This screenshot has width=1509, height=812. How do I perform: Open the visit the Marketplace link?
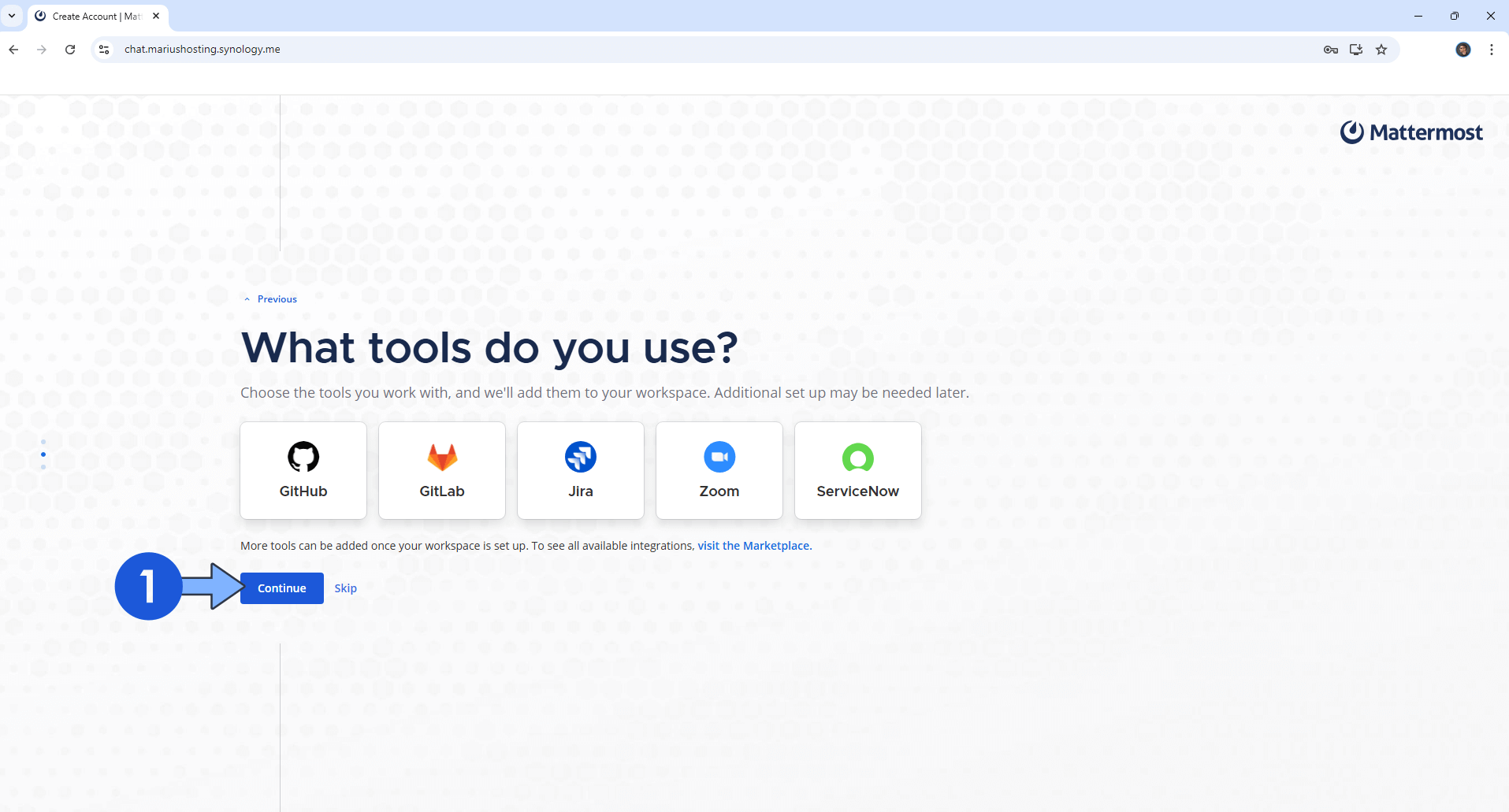pos(753,546)
